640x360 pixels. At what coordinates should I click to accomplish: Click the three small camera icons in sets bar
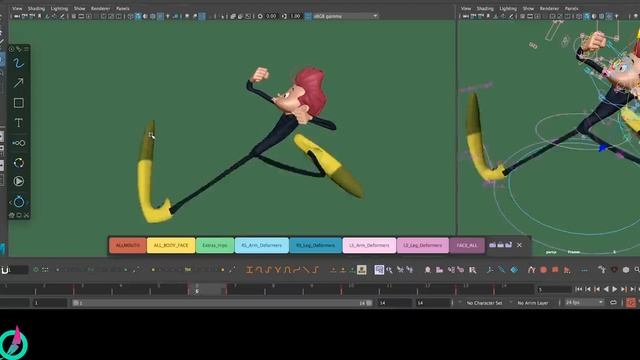point(500,245)
